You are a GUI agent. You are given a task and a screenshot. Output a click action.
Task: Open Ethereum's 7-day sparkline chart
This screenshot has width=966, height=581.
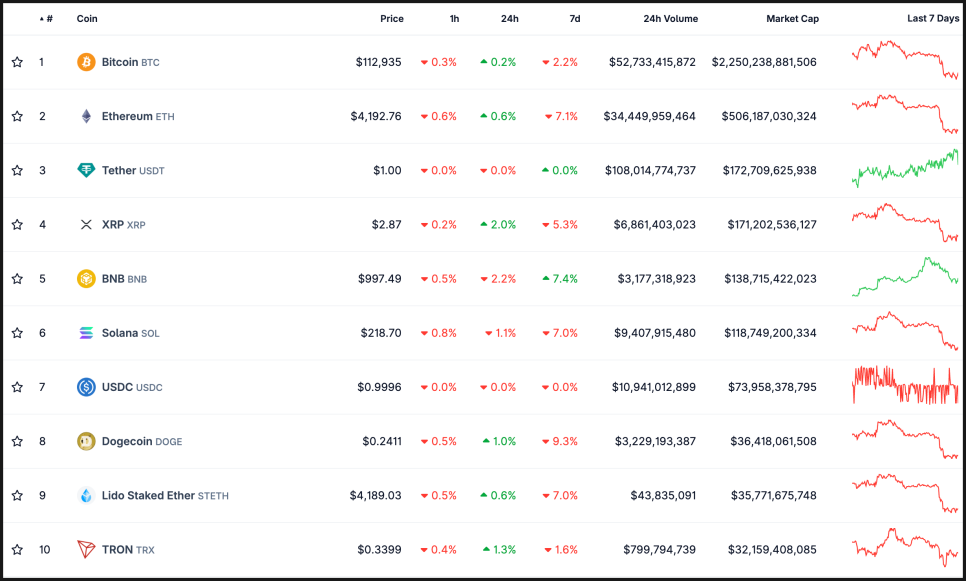coord(905,114)
